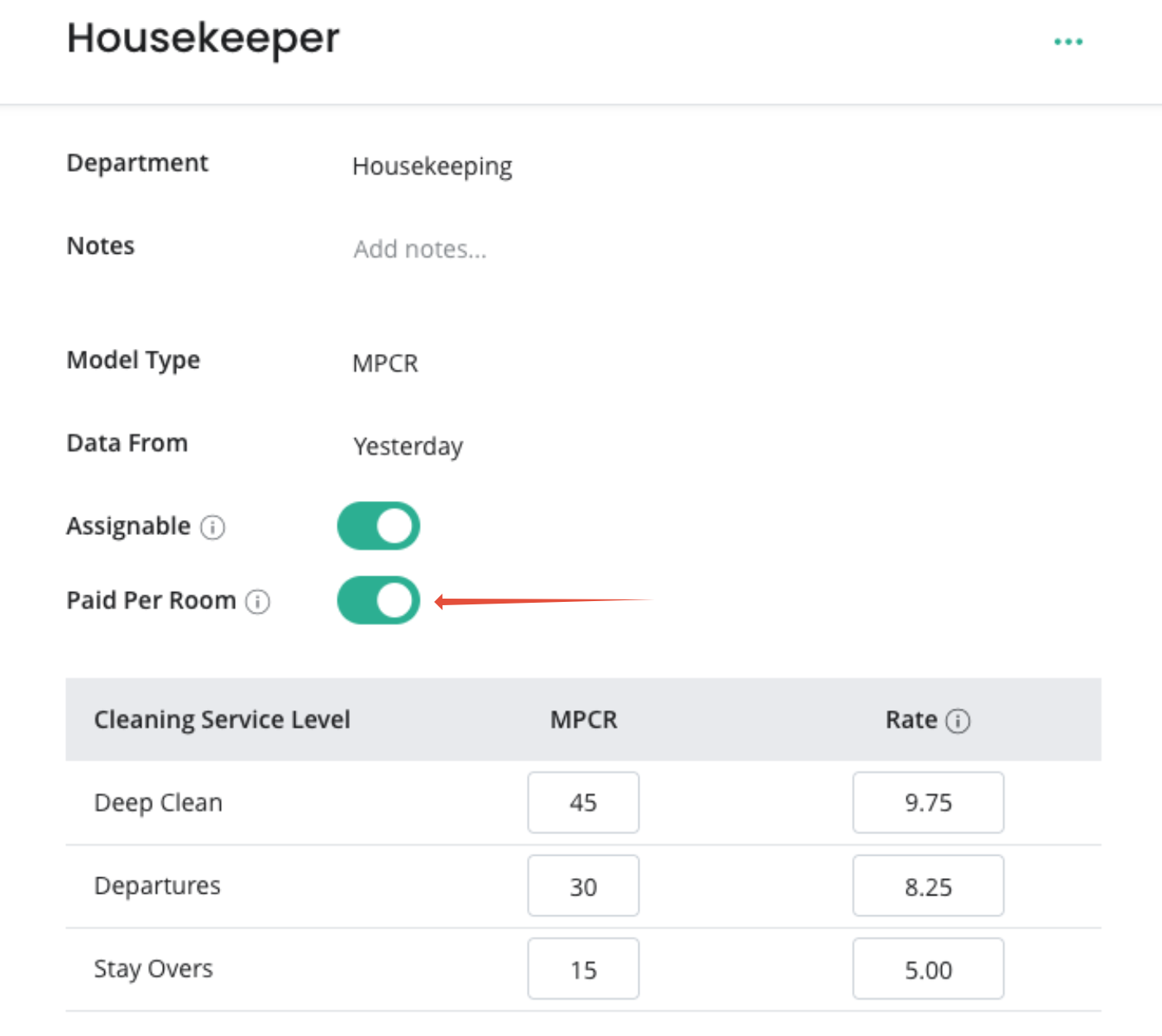The height and width of the screenshot is (1036, 1162).
Task: Edit the Deep Clean rate 9.75
Action: pos(928,802)
